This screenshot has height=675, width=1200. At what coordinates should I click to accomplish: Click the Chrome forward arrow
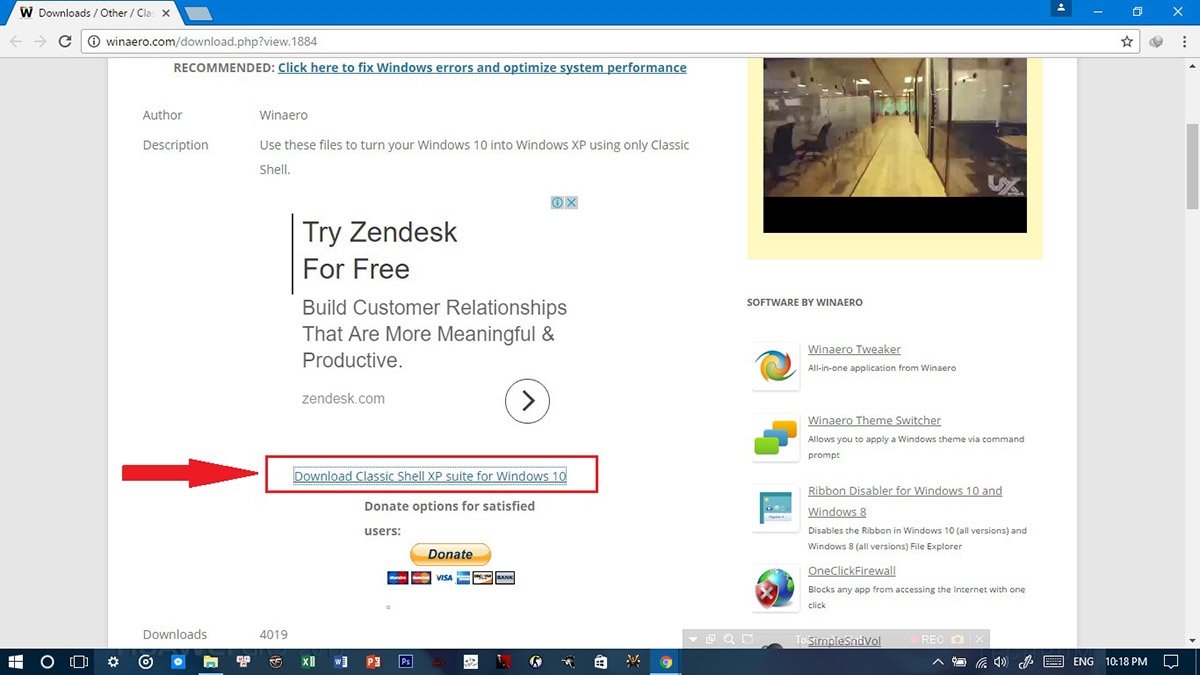[x=41, y=42]
